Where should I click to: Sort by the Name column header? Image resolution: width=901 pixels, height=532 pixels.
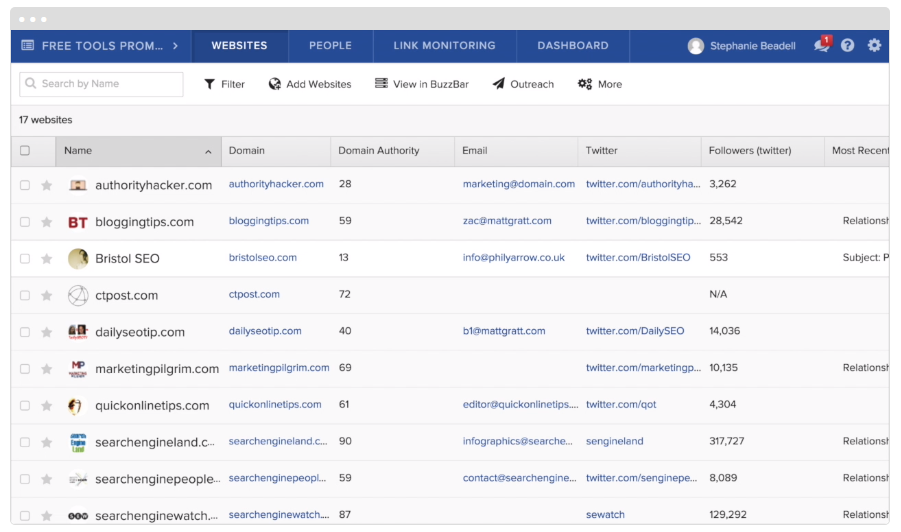(x=138, y=151)
